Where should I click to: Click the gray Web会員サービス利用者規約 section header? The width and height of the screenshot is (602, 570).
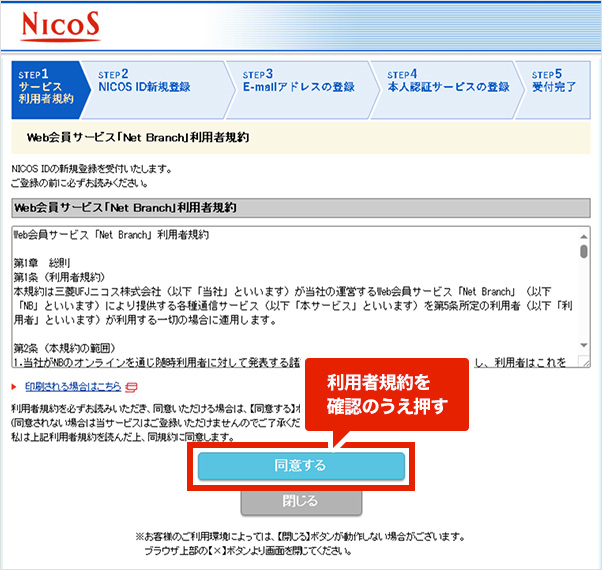point(300,208)
